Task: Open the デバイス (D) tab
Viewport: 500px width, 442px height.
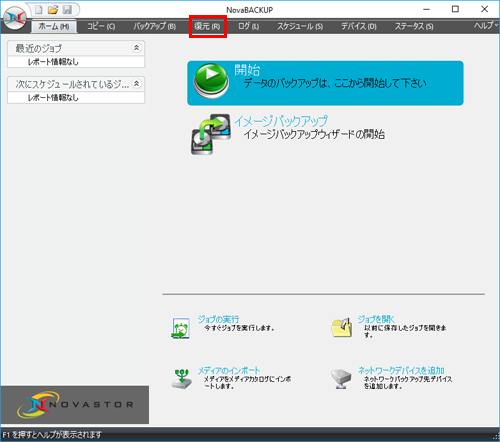Action: [359, 26]
